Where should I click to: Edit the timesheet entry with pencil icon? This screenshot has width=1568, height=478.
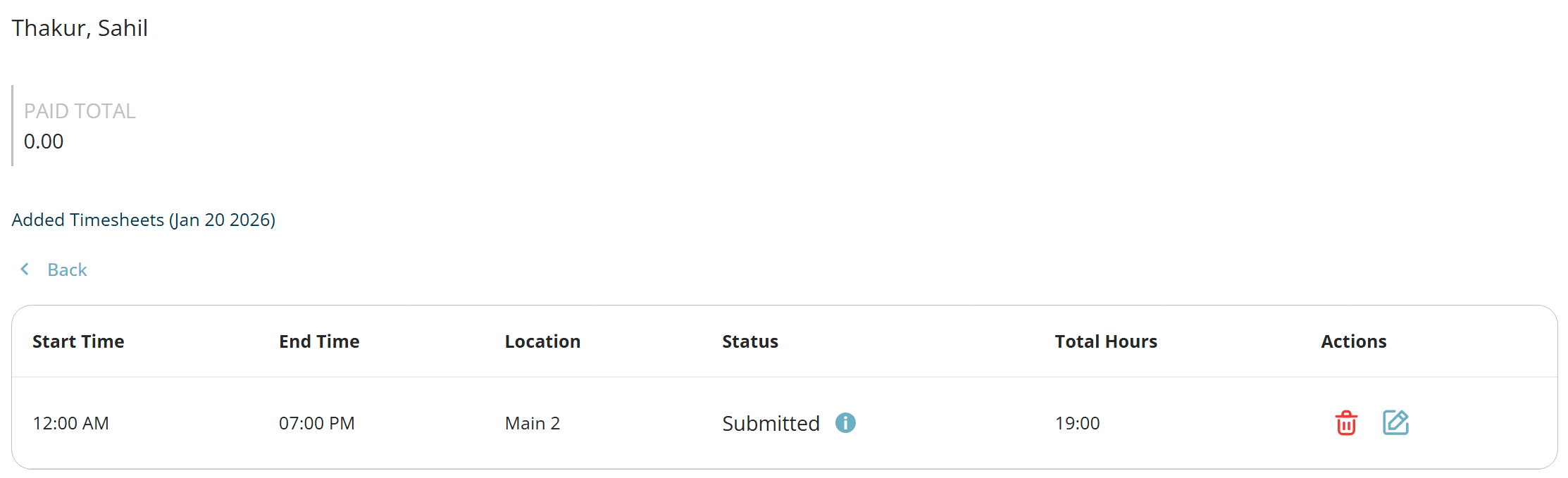click(1395, 422)
